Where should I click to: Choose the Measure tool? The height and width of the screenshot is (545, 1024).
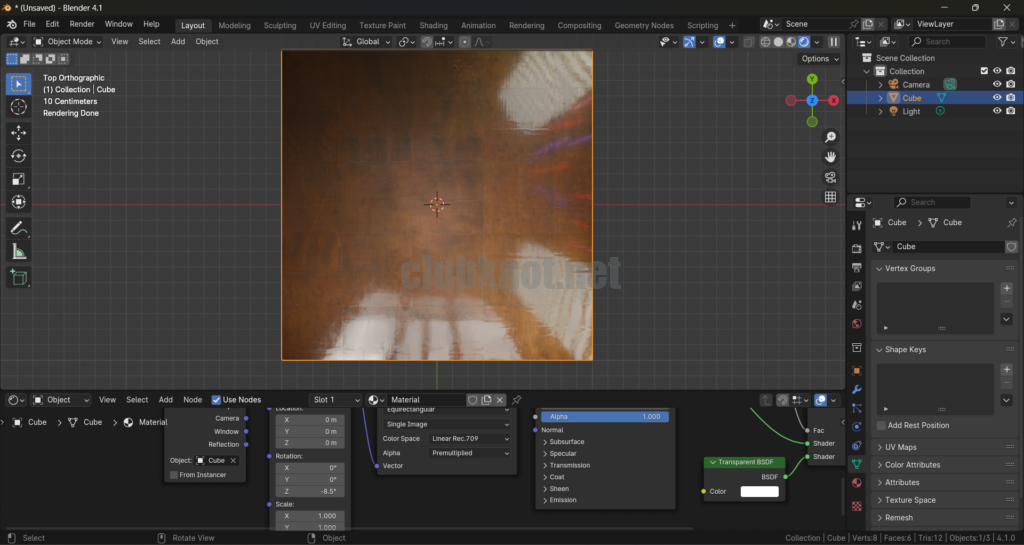coord(19,252)
